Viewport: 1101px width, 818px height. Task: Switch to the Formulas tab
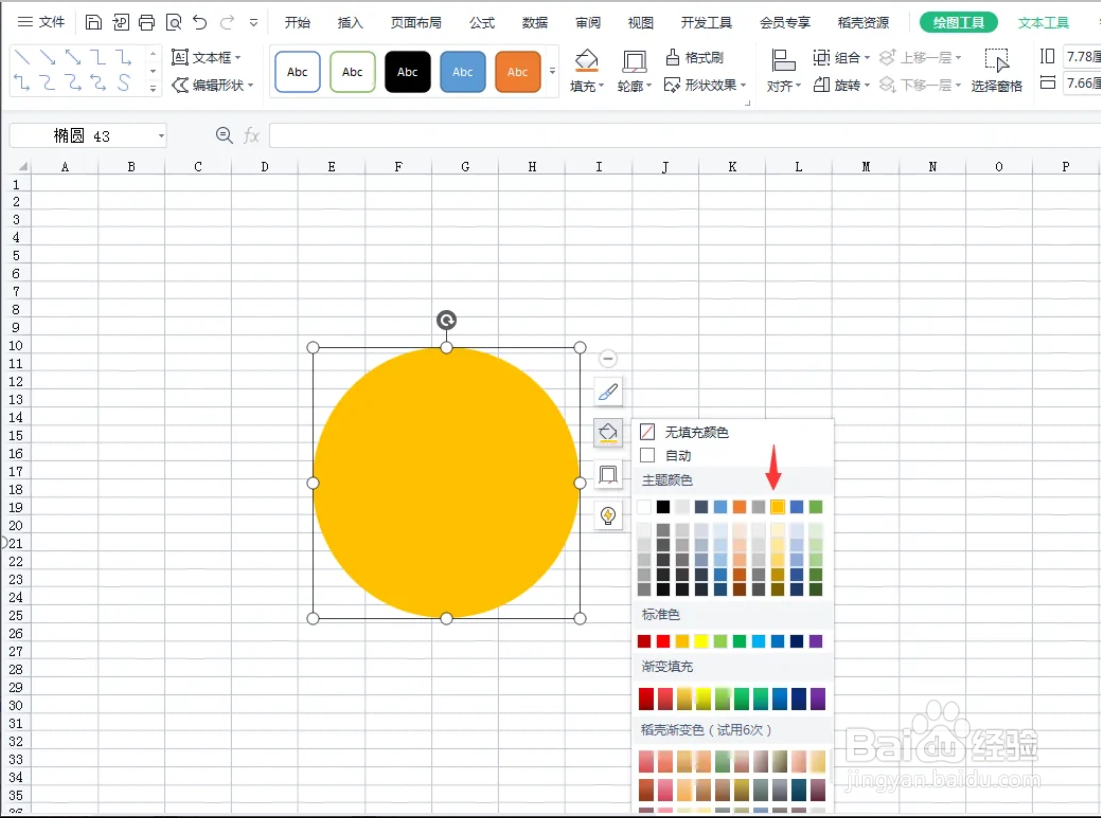482,22
